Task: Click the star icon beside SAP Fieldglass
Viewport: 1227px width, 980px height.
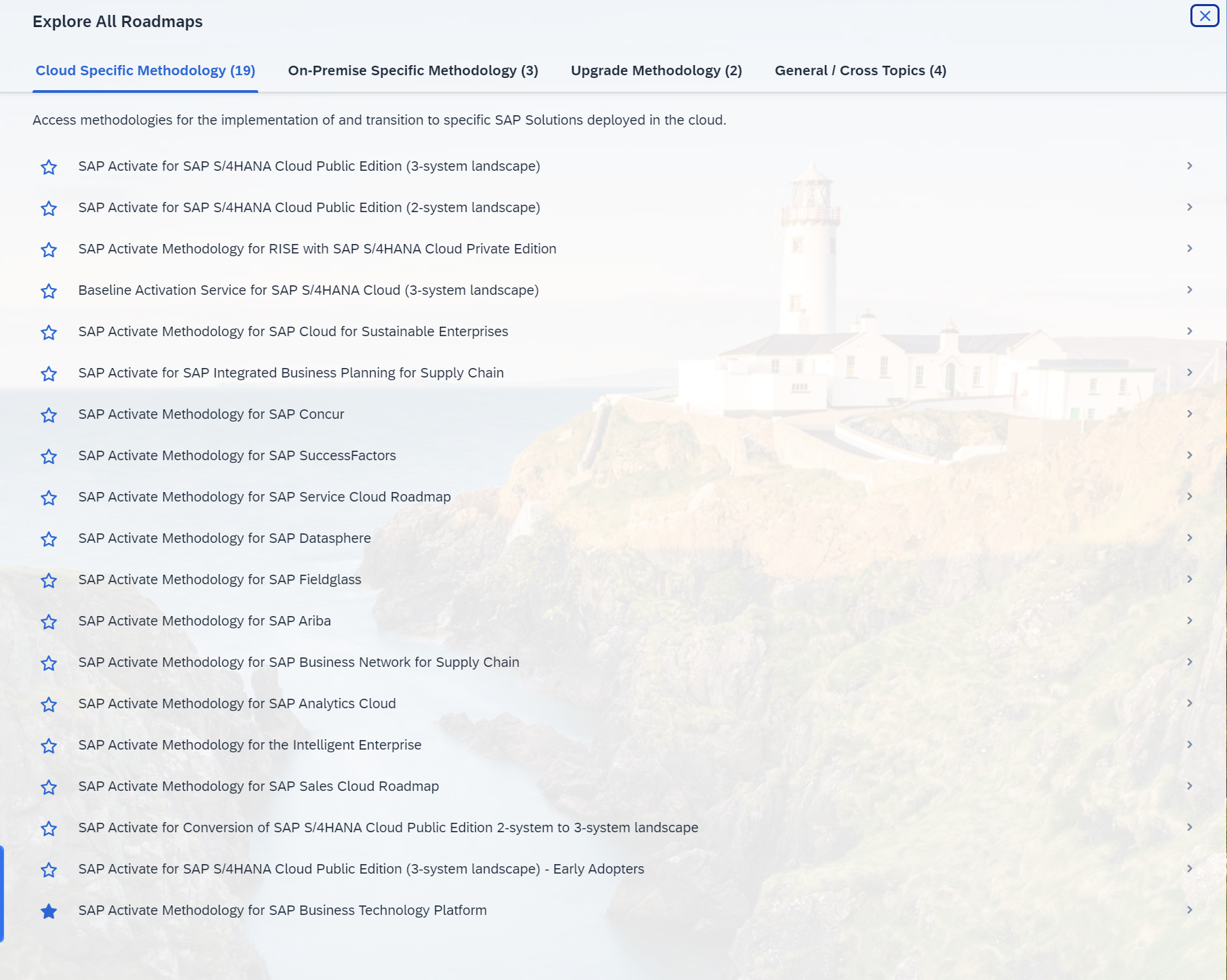Action: [x=49, y=580]
